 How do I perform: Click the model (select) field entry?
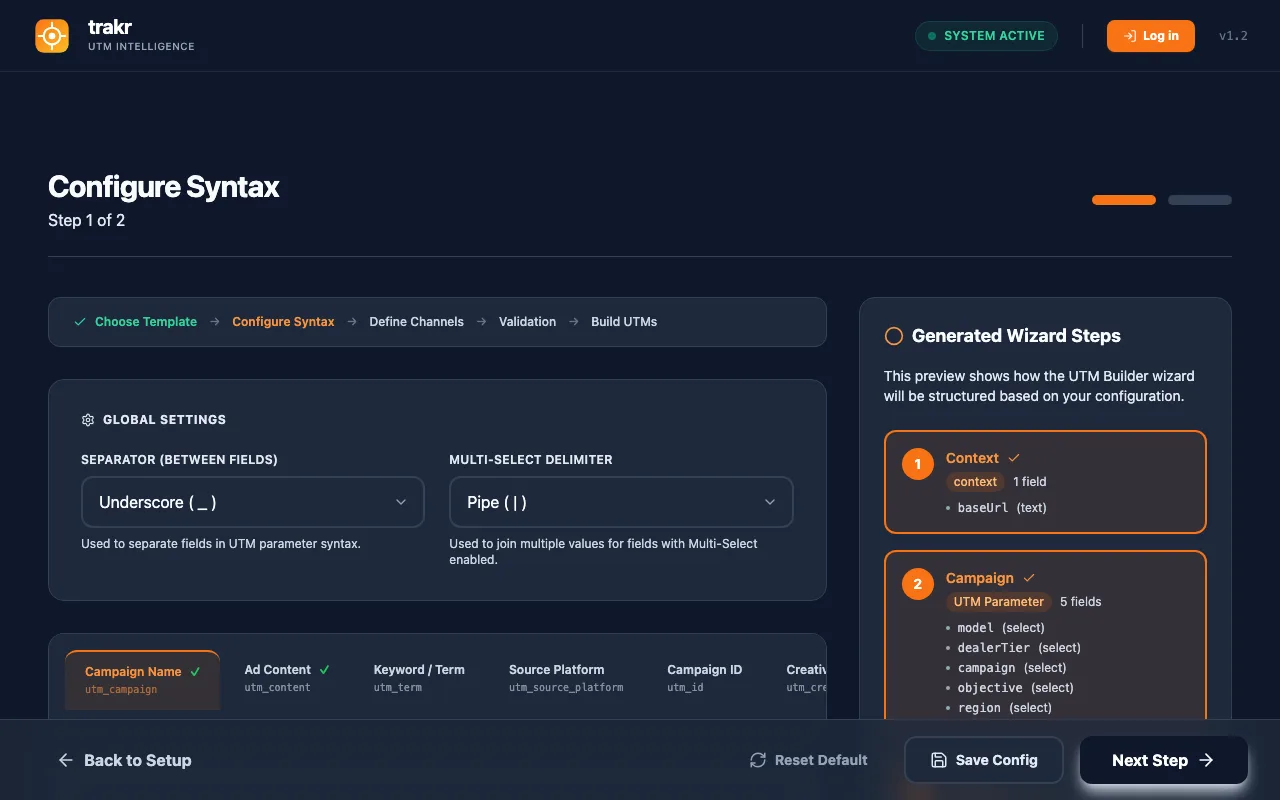click(1001, 628)
